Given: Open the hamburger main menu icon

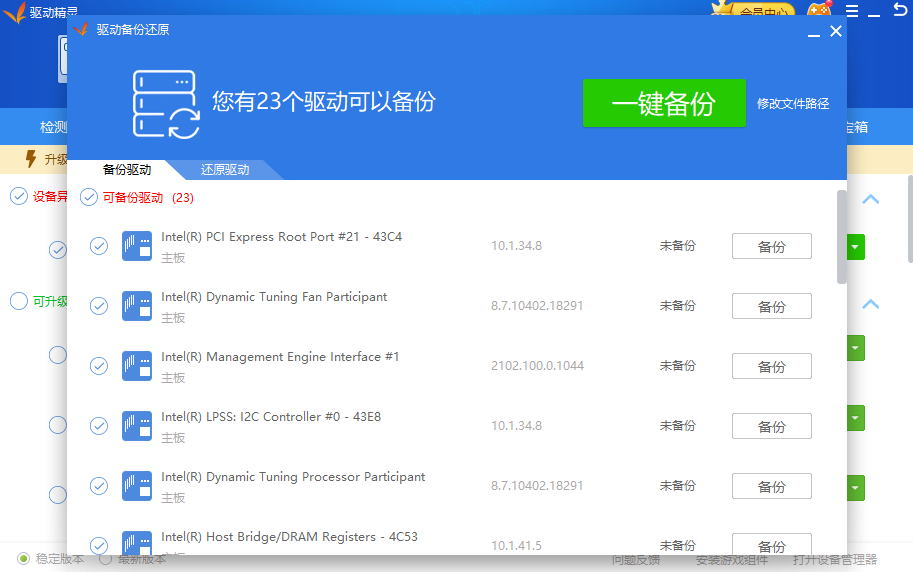Looking at the screenshot, I should (x=852, y=10).
